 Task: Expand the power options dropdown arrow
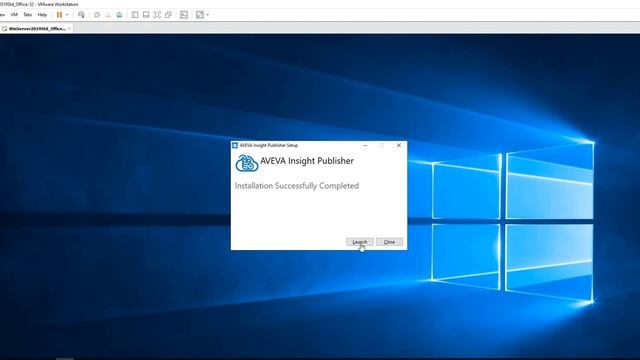pos(67,15)
